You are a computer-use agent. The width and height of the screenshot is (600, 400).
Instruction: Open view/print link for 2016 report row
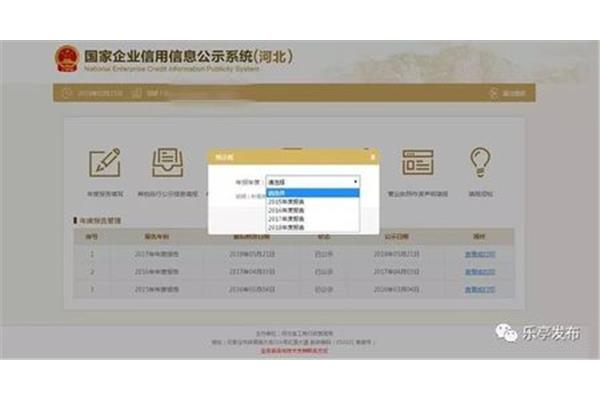(480, 272)
